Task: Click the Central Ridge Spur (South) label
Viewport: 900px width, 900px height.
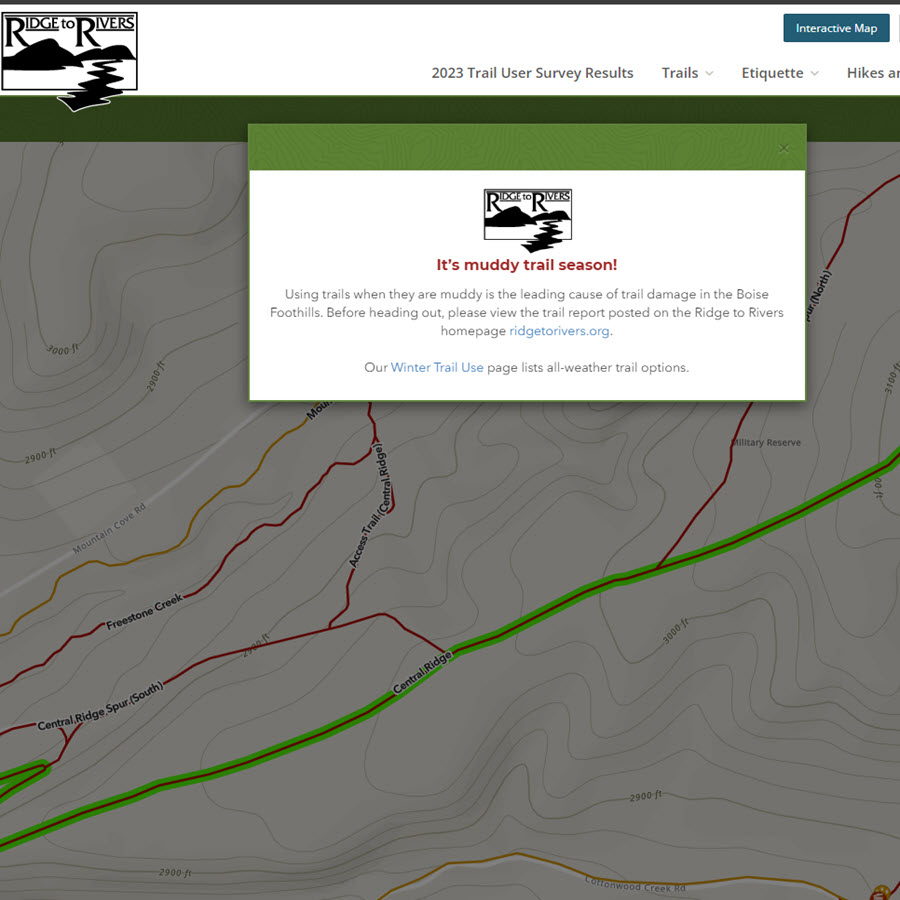Action: (100, 705)
